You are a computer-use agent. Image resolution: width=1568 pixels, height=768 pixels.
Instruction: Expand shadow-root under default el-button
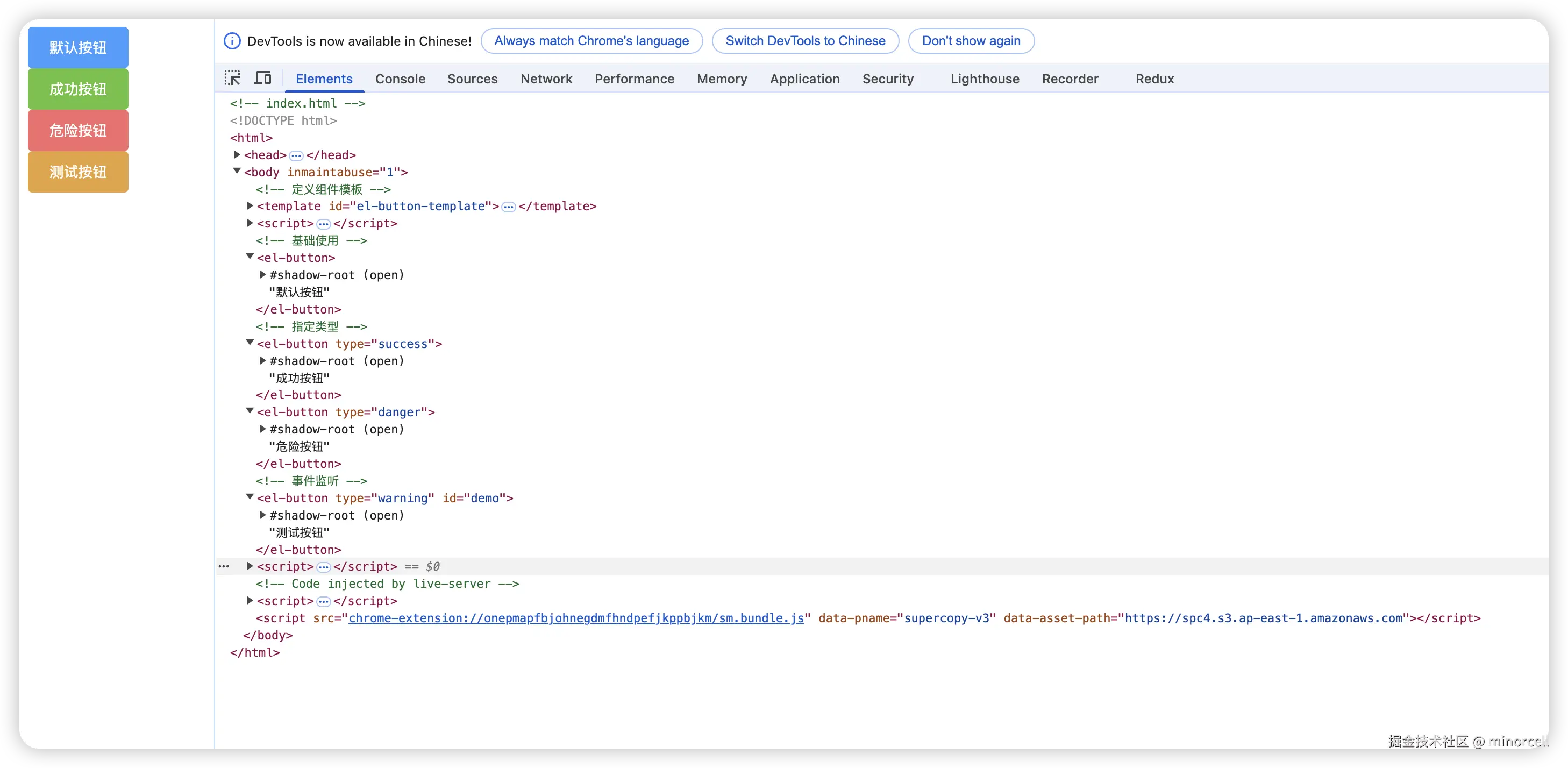pyautogui.click(x=262, y=275)
